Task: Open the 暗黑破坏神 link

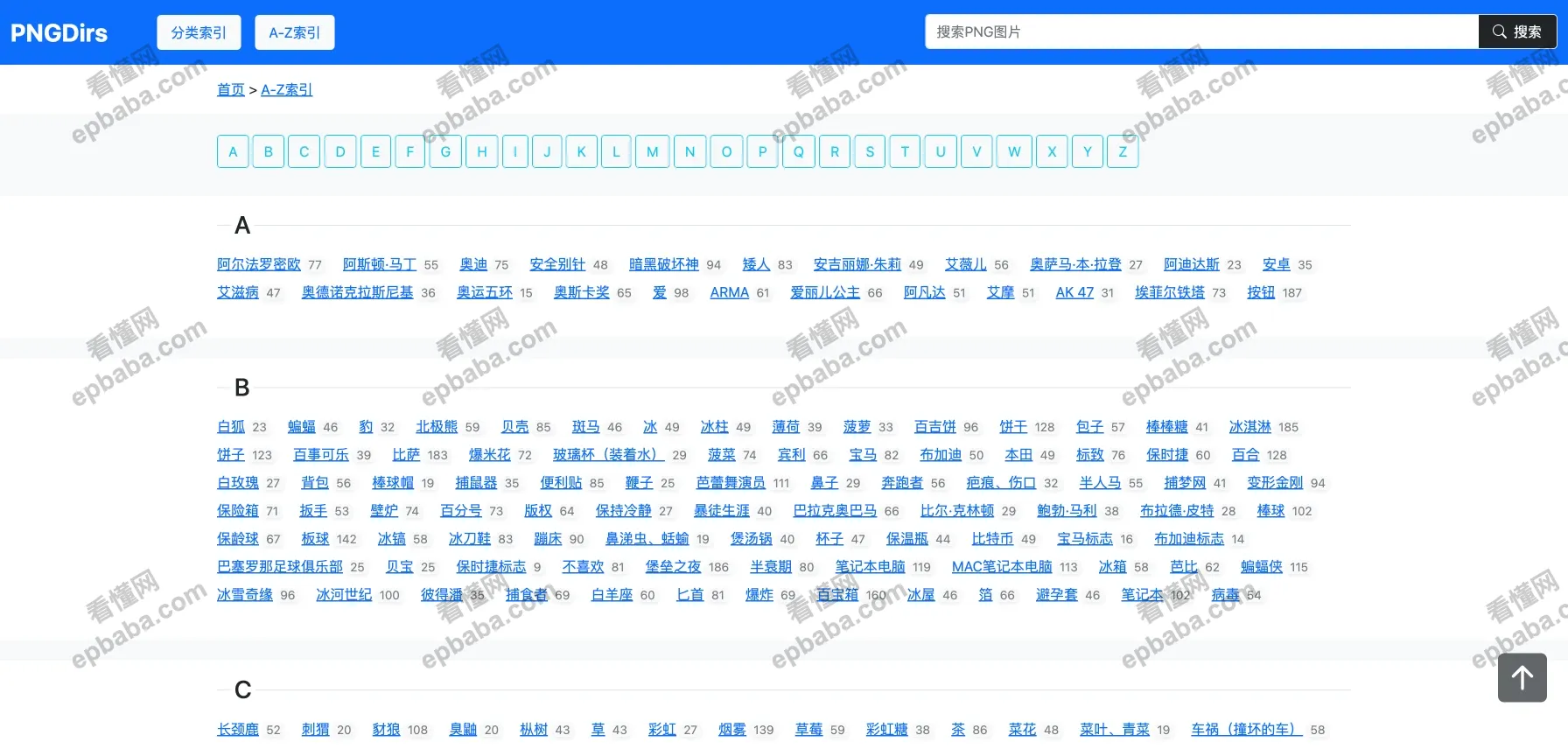Action: [664, 264]
